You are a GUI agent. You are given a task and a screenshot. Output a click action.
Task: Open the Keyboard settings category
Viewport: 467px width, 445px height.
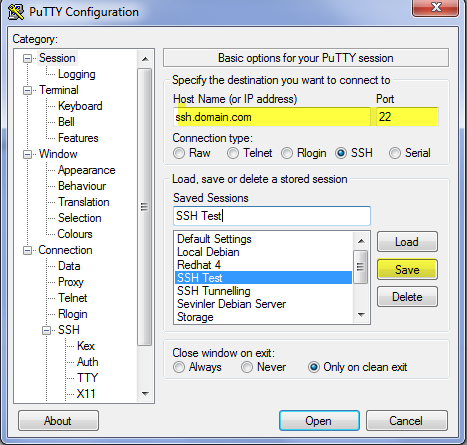80,106
